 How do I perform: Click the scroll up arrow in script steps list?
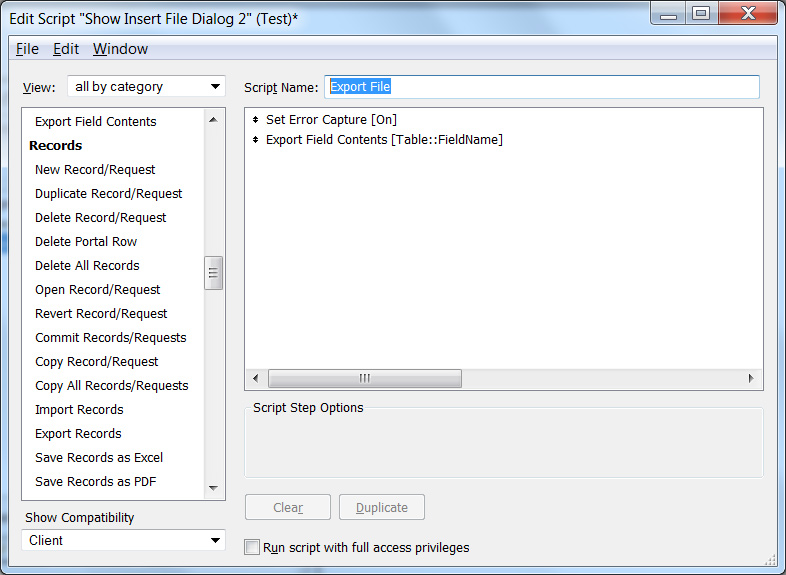coord(213,121)
